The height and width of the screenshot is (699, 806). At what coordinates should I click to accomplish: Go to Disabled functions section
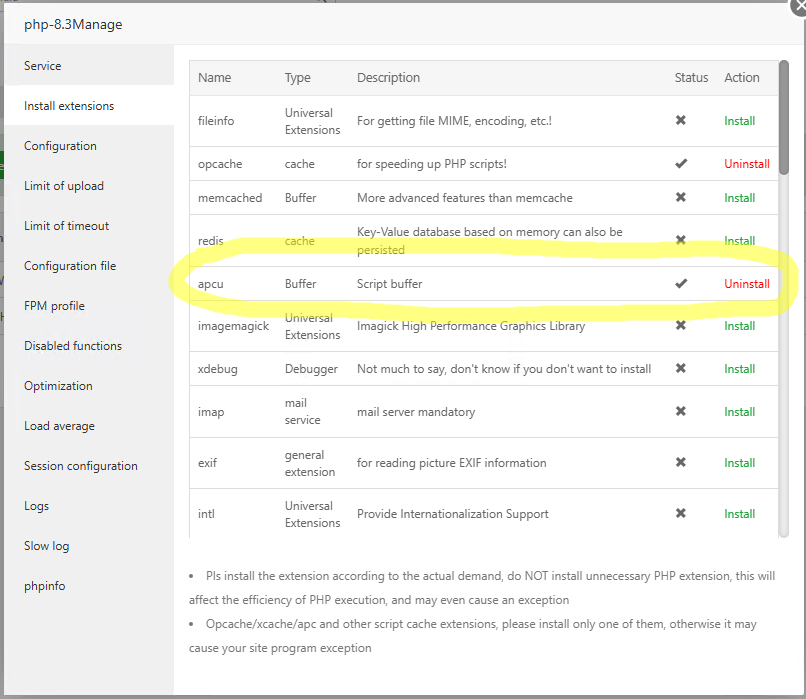73,346
